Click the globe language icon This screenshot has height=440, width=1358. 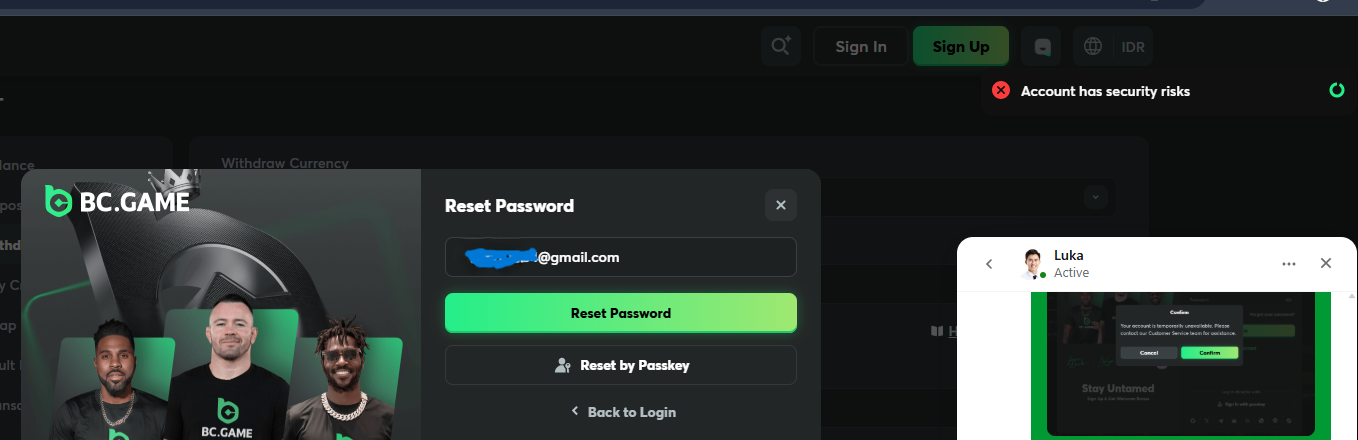(x=1093, y=46)
